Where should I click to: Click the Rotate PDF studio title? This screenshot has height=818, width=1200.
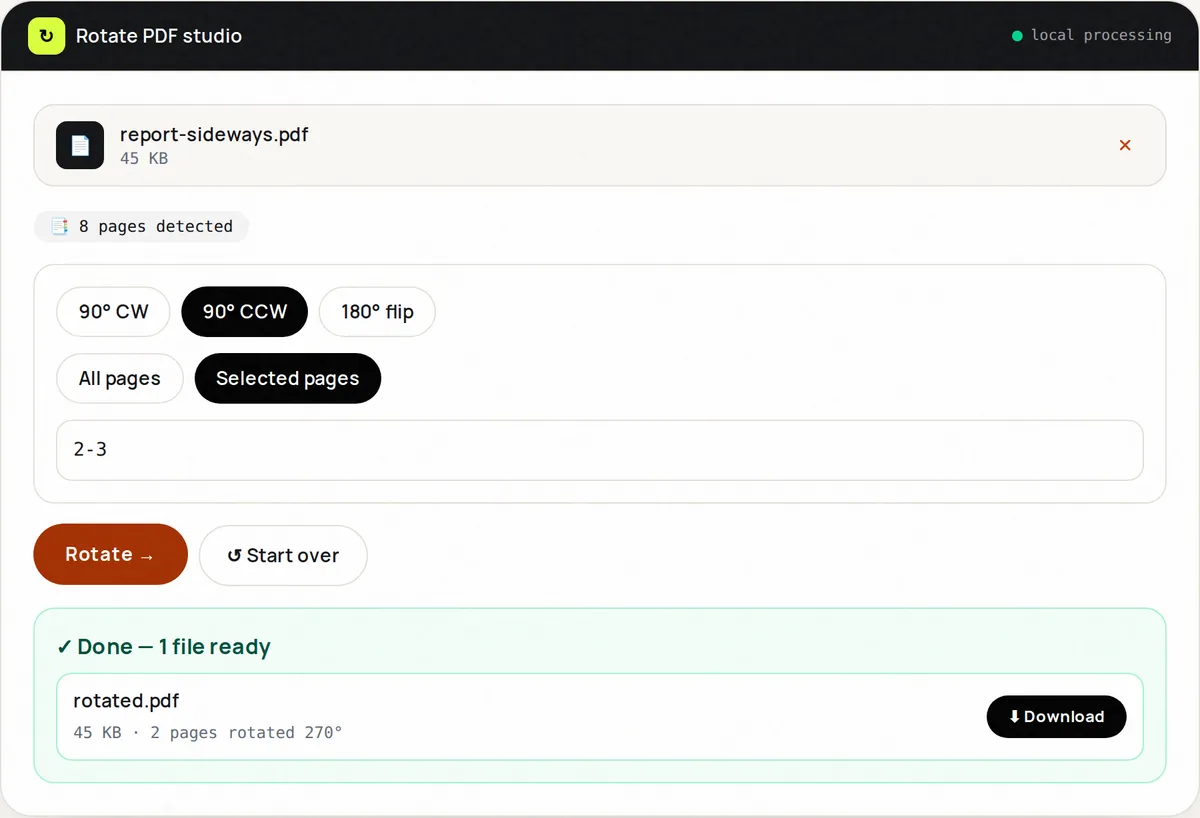click(159, 36)
